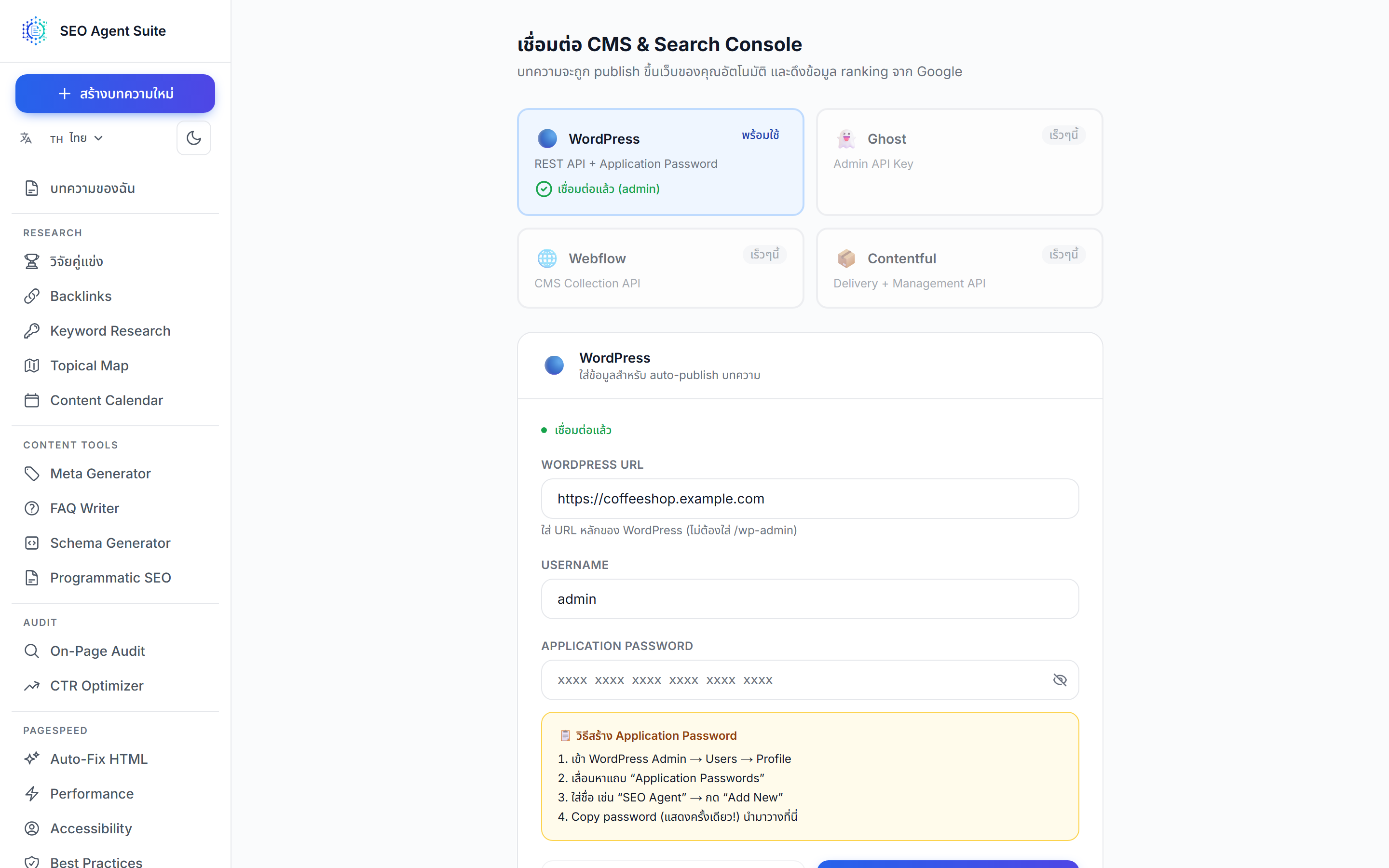Open Schema Generator tool
Screen dimensions: 1389x868
point(115,543)
